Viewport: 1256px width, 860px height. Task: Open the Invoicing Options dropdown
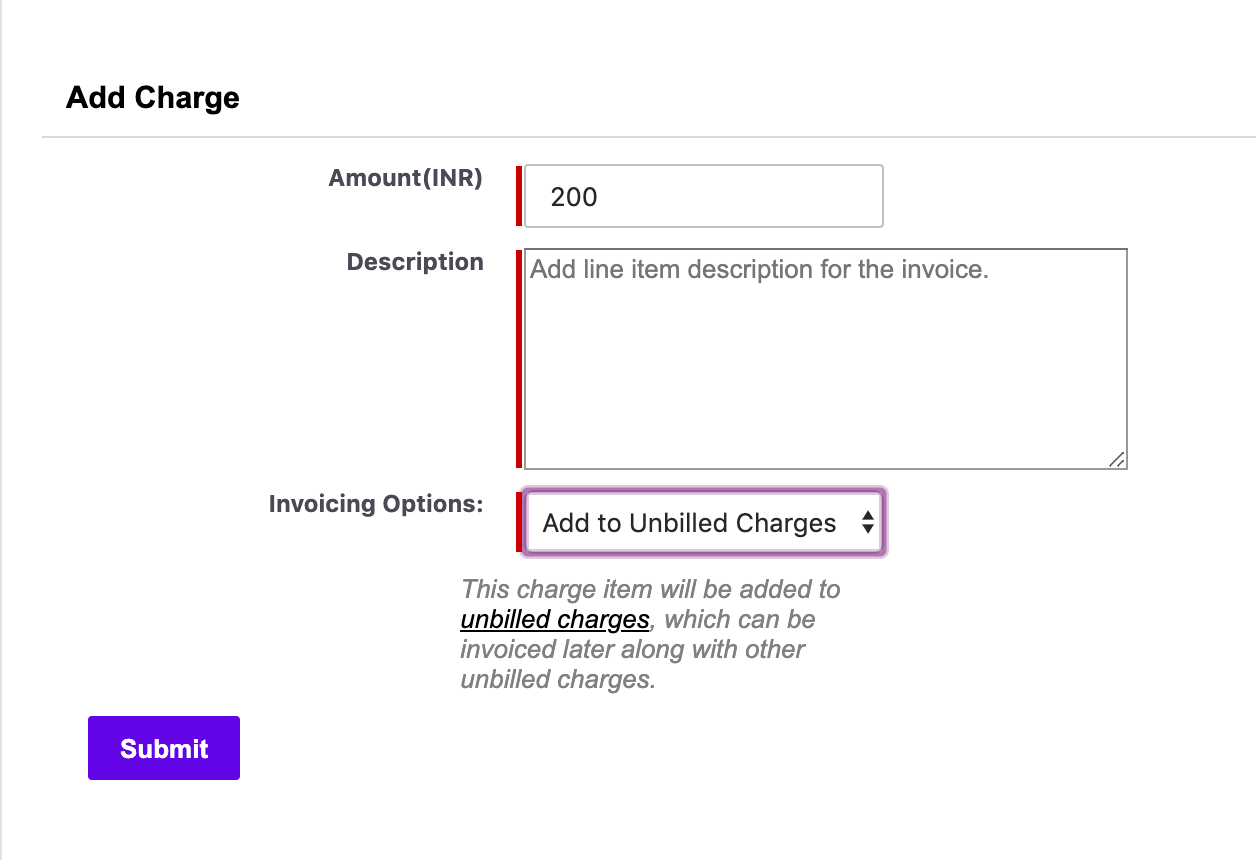pos(704,522)
